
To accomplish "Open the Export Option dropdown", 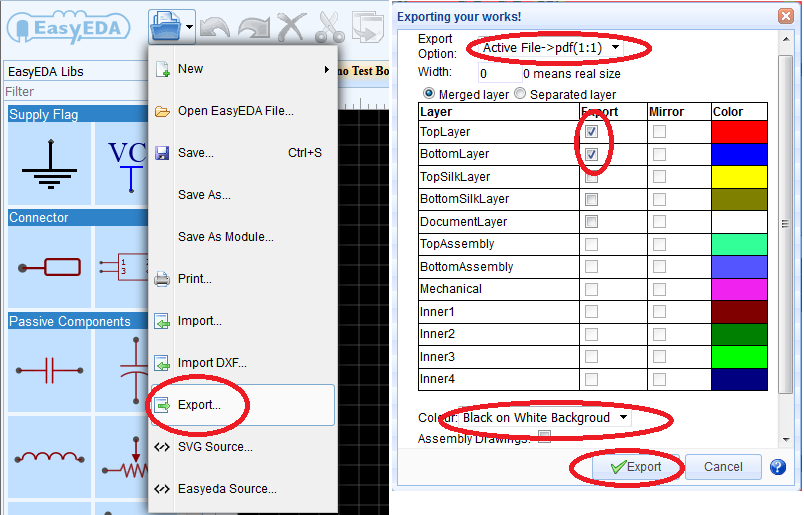I will [x=551, y=48].
